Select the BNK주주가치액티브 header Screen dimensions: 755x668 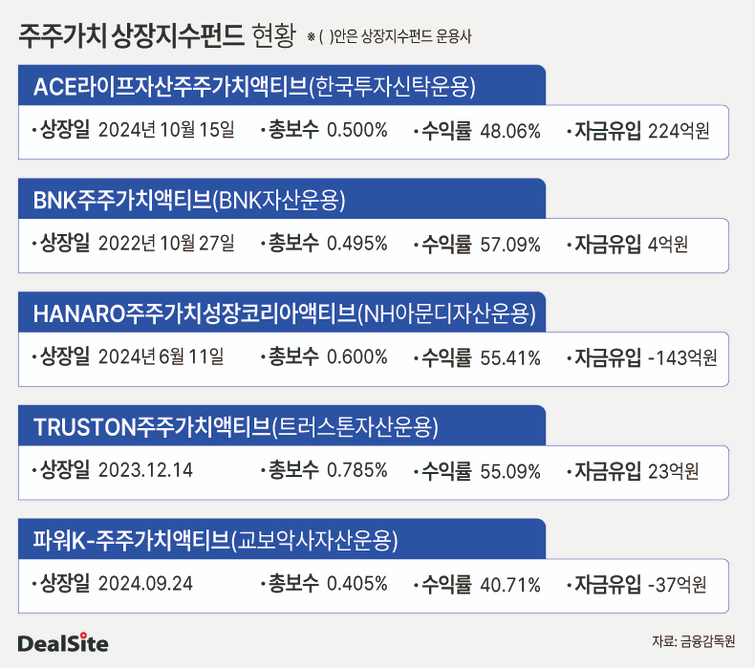tap(189, 199)
